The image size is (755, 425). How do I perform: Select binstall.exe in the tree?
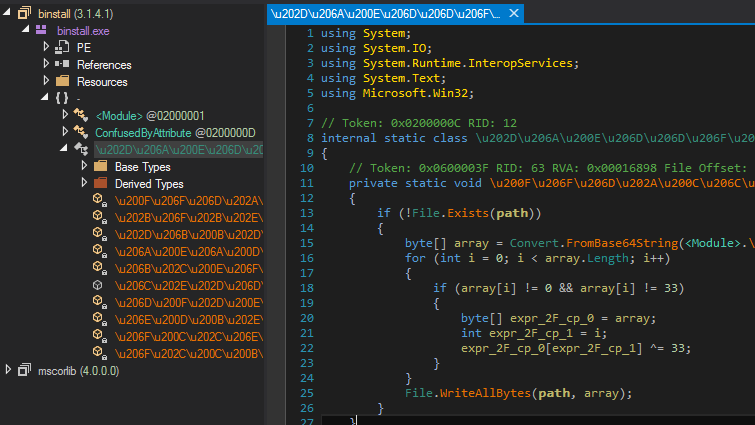pyautogui.click(x=83, y=31)
